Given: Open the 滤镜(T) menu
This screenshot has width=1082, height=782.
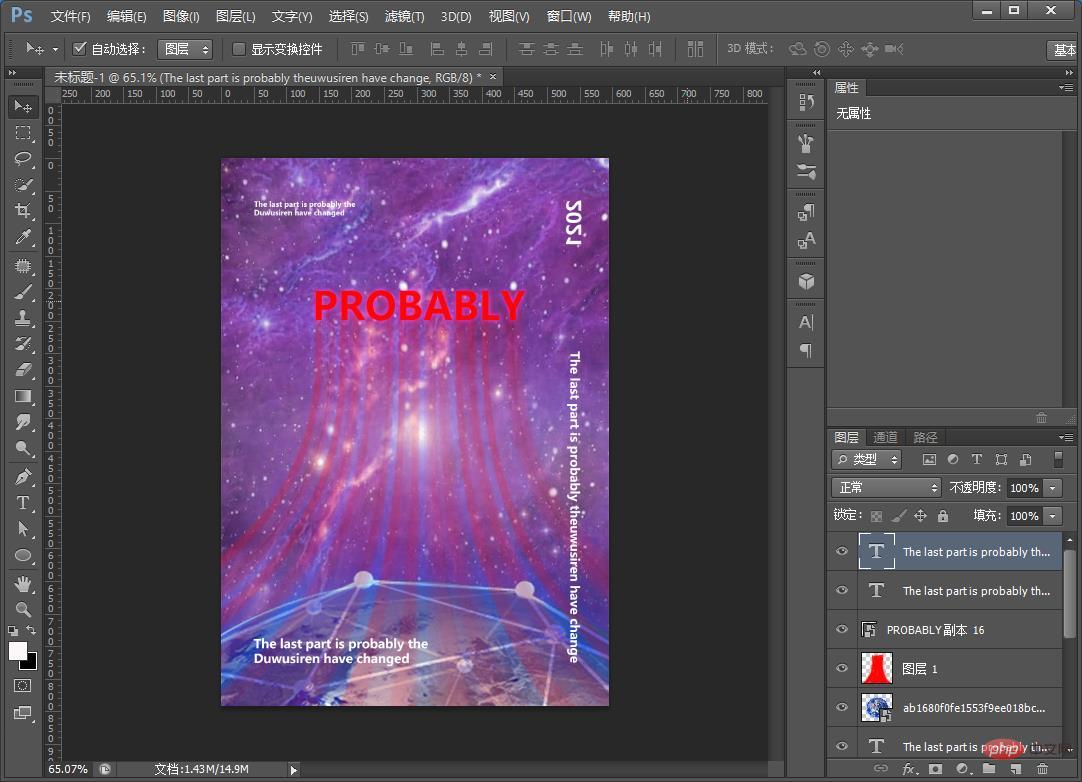Looking at the screenshot, I should coord(404,16).
